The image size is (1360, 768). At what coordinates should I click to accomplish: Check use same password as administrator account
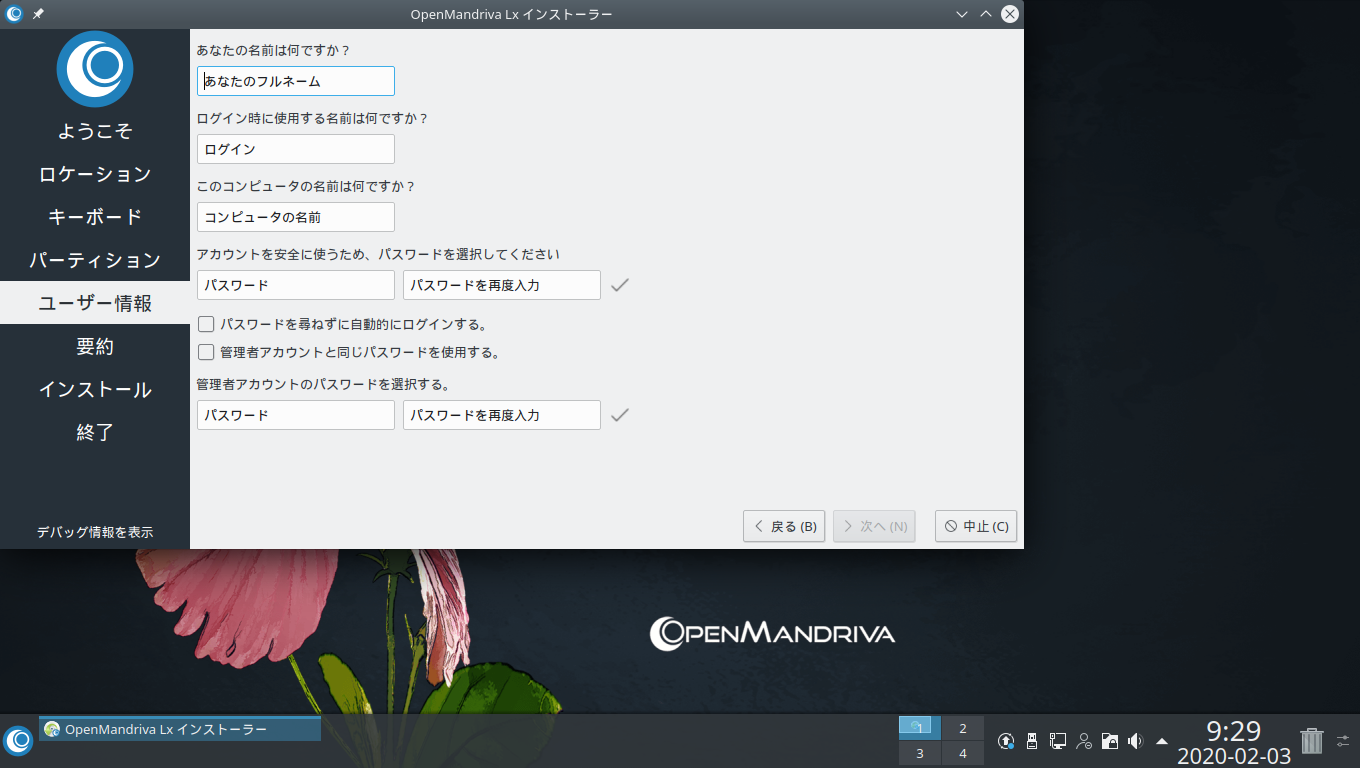pyautogui.click(x=206, y=352)
